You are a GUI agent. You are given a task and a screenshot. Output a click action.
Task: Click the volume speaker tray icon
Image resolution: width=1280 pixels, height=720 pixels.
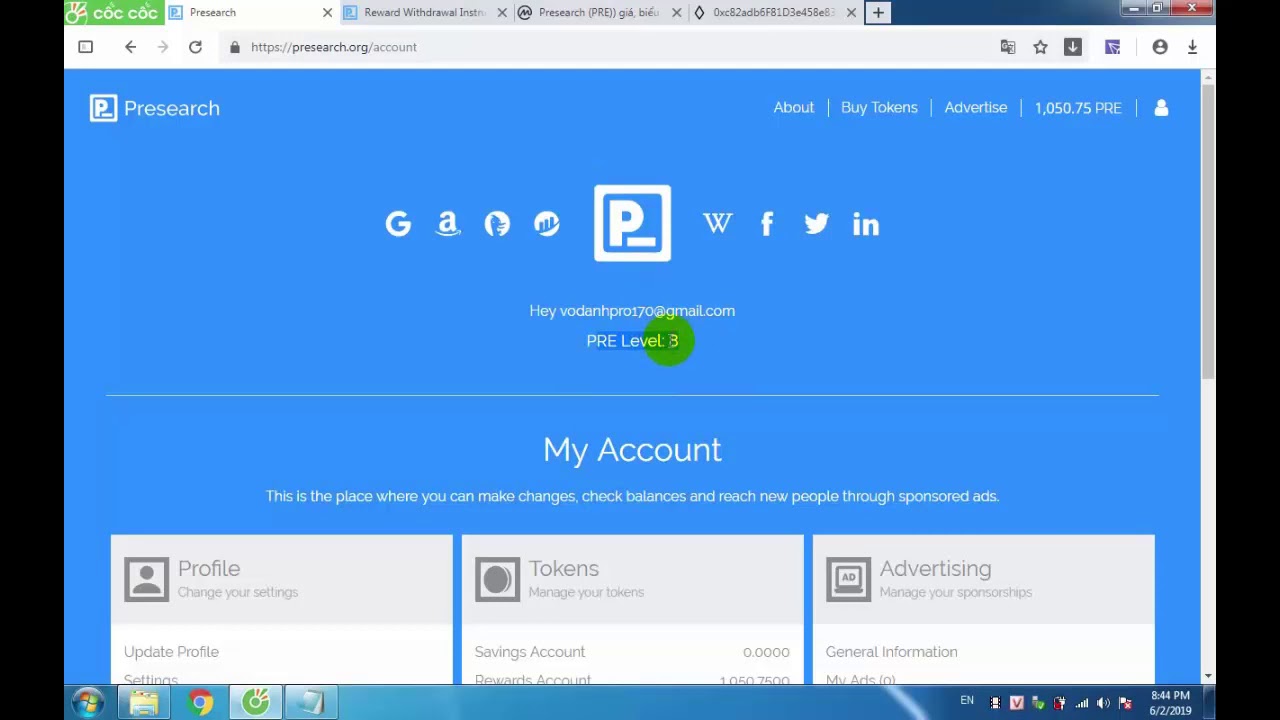coord(1103,703)
